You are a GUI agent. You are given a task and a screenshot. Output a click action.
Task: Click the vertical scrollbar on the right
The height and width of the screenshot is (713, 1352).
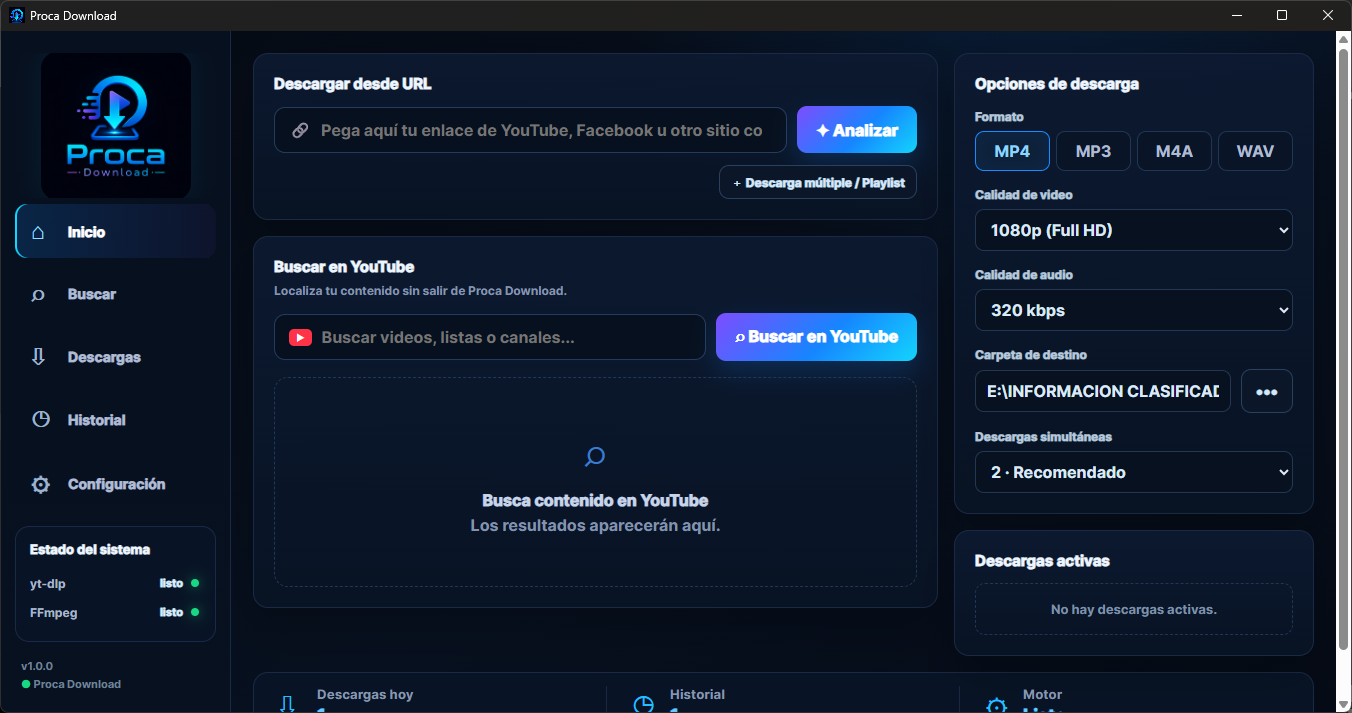click(x=1344, y=350)
